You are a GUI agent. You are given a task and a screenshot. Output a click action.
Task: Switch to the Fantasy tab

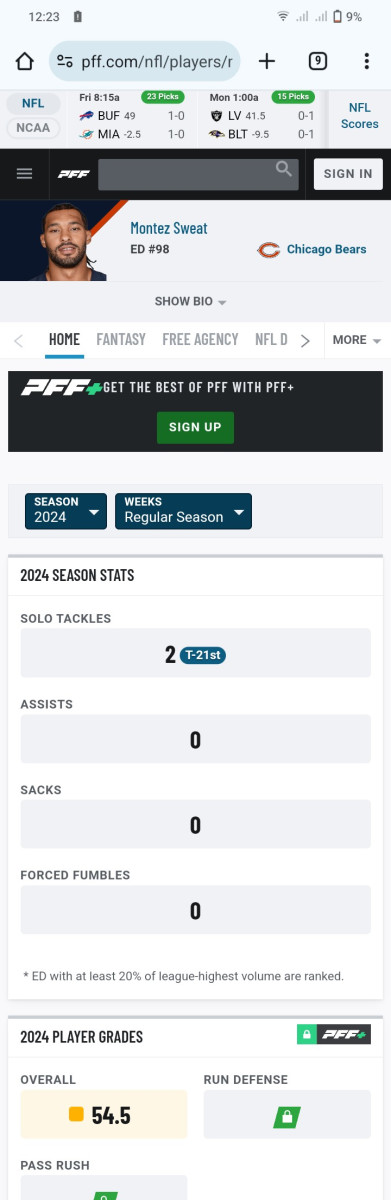[121, 339]
